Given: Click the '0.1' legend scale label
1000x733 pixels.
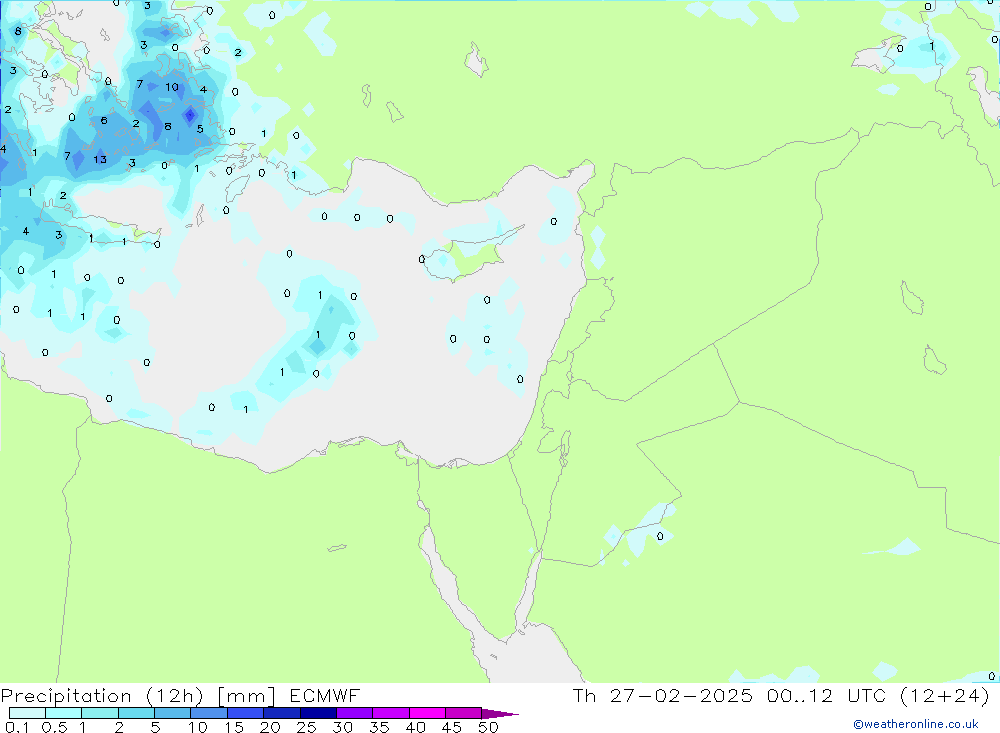Looking at the screenshot, I should [16, 727].
